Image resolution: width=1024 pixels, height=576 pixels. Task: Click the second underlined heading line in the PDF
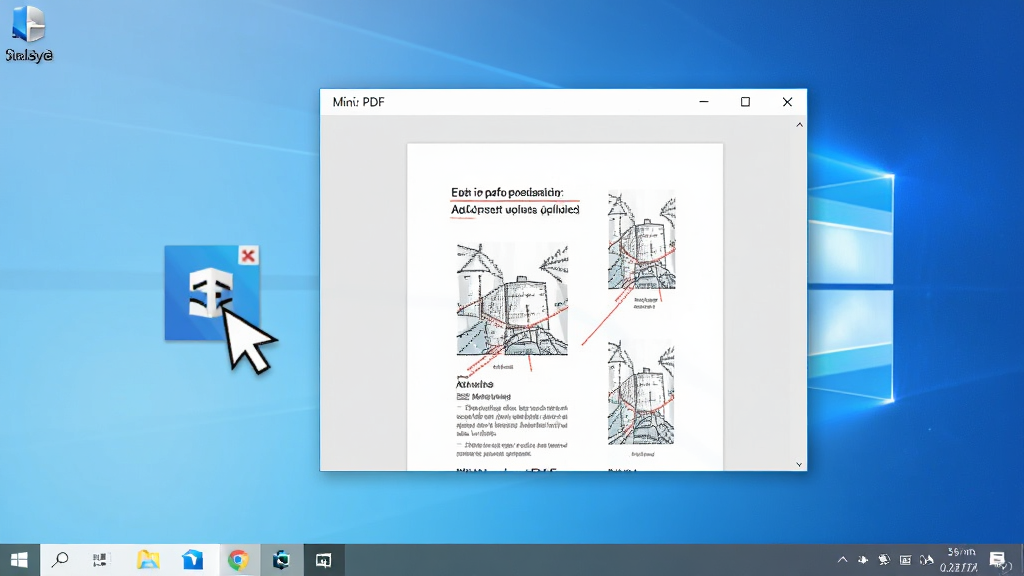[515, 210]
